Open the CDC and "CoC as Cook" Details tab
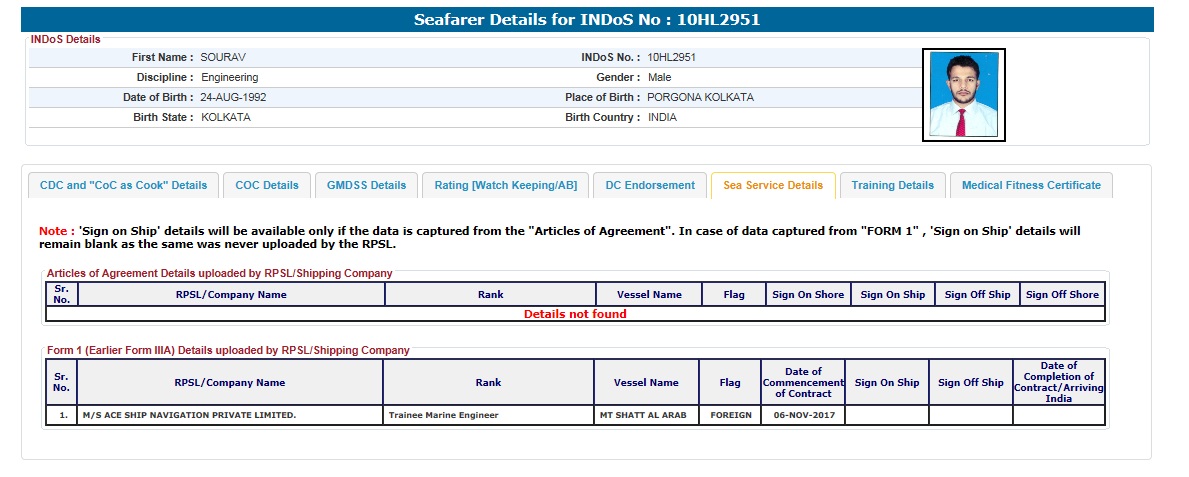 [123, 185]
